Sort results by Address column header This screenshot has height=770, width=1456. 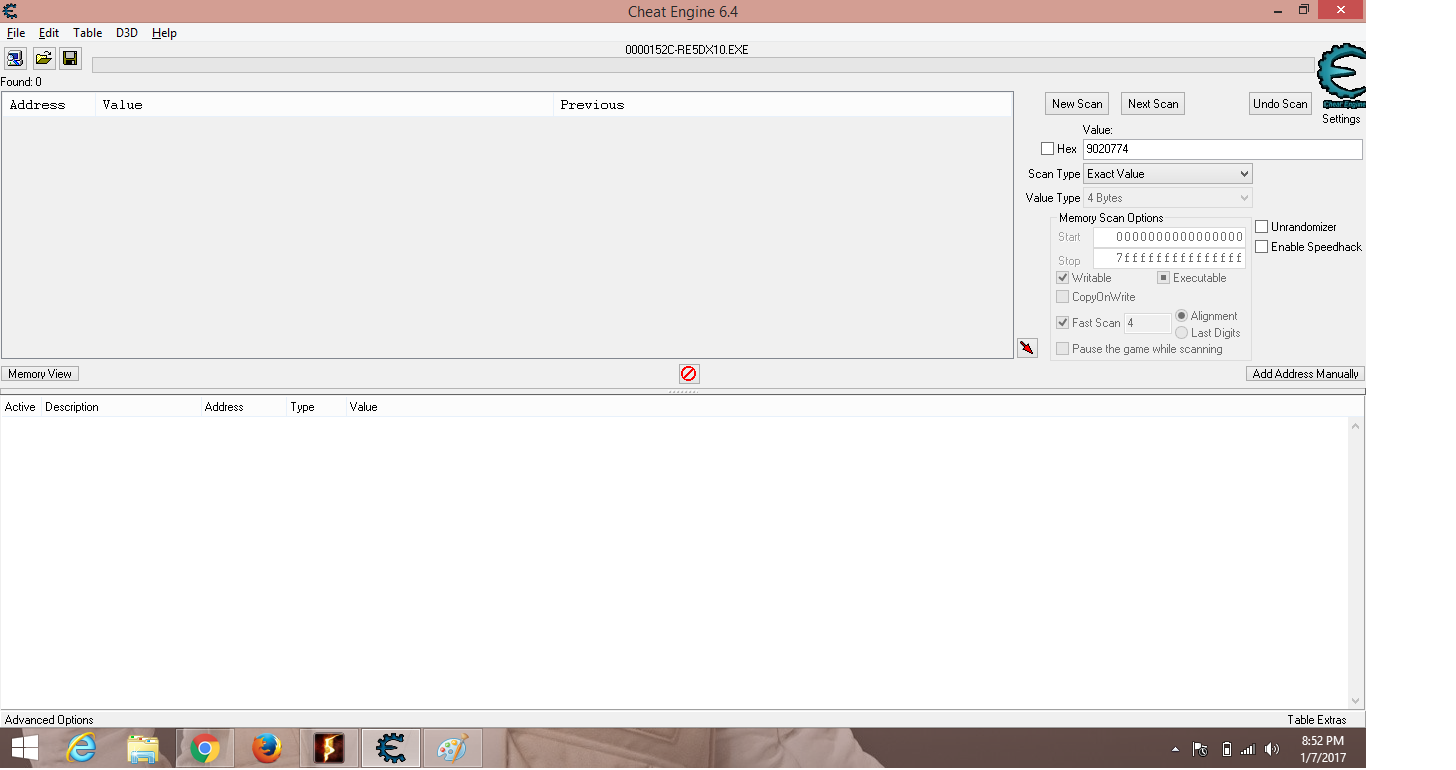tap(49, 105)
